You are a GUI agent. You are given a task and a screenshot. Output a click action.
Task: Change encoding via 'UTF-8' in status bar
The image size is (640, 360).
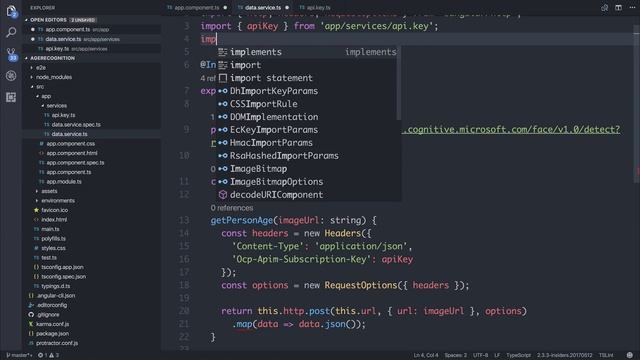(x=480, y=355)
